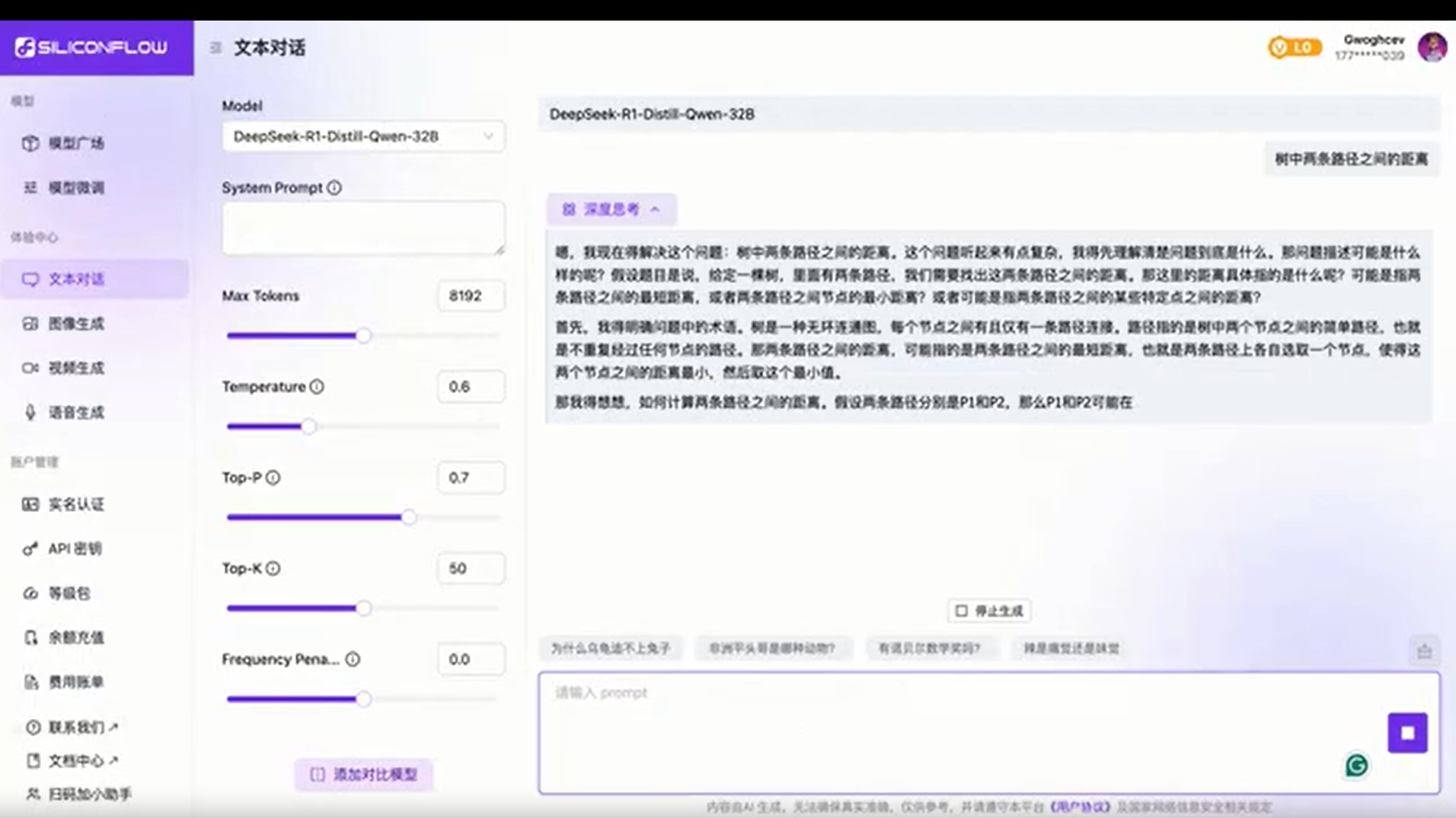The image size is (1456, 818).
Task: Select 文本对话 in the sidebar
Action: [94, 279]
